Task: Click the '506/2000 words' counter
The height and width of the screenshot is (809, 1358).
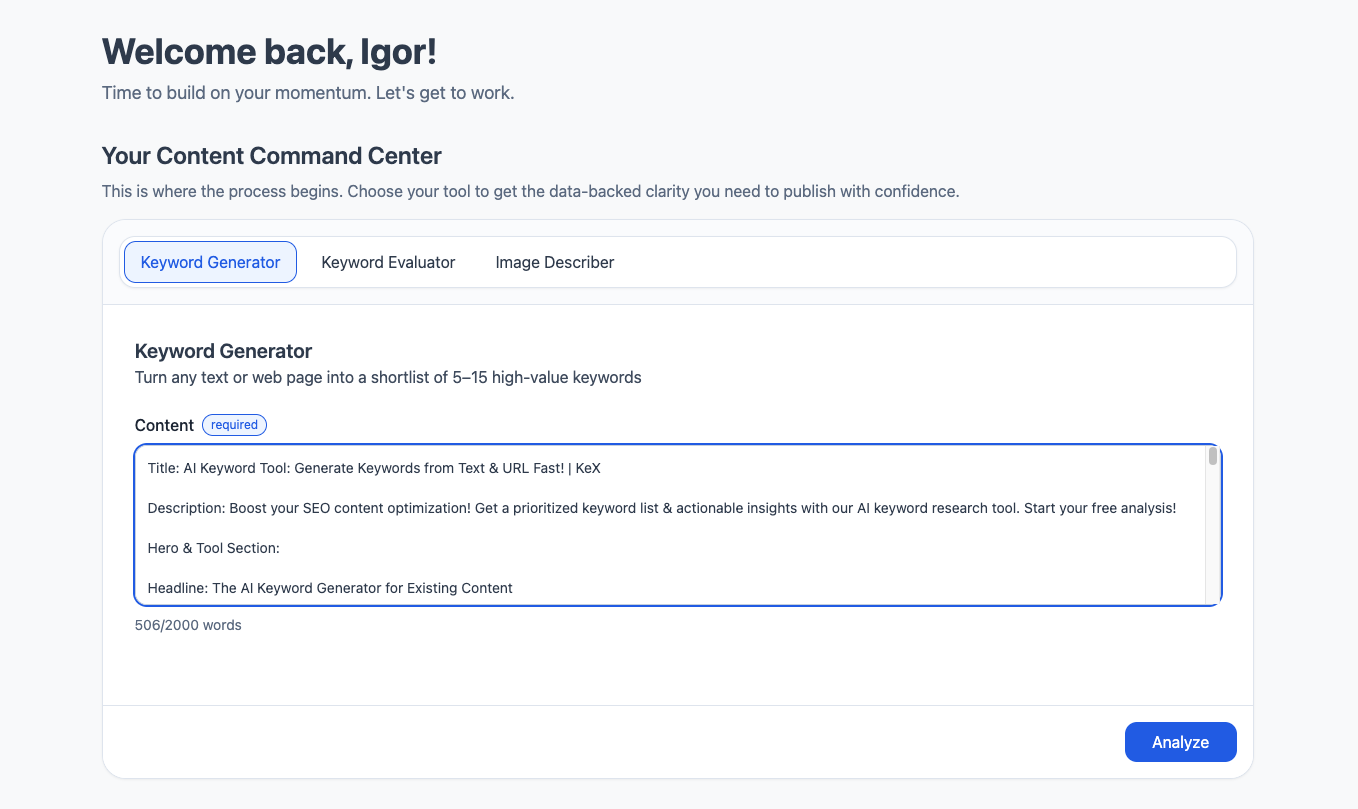Action: click(188, 625)
